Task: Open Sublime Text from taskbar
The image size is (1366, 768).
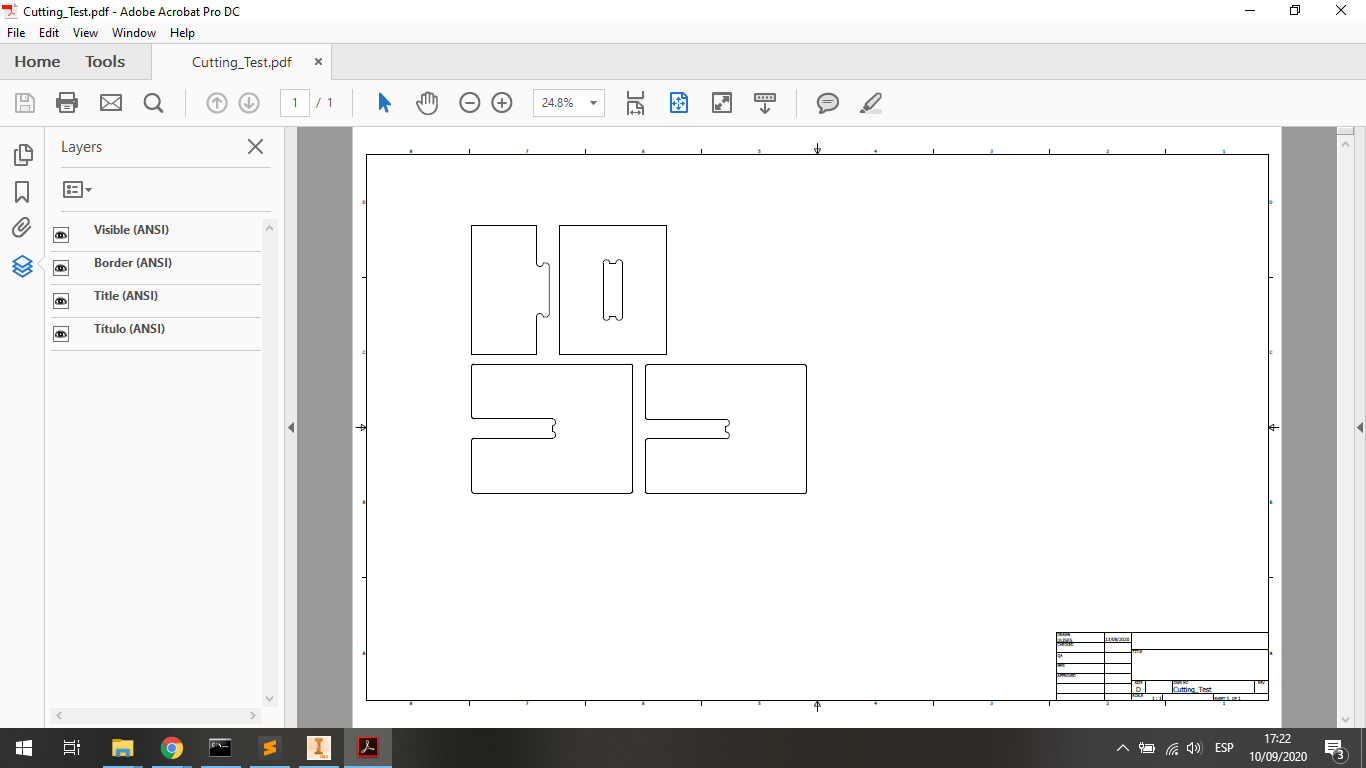Action: 269,748
